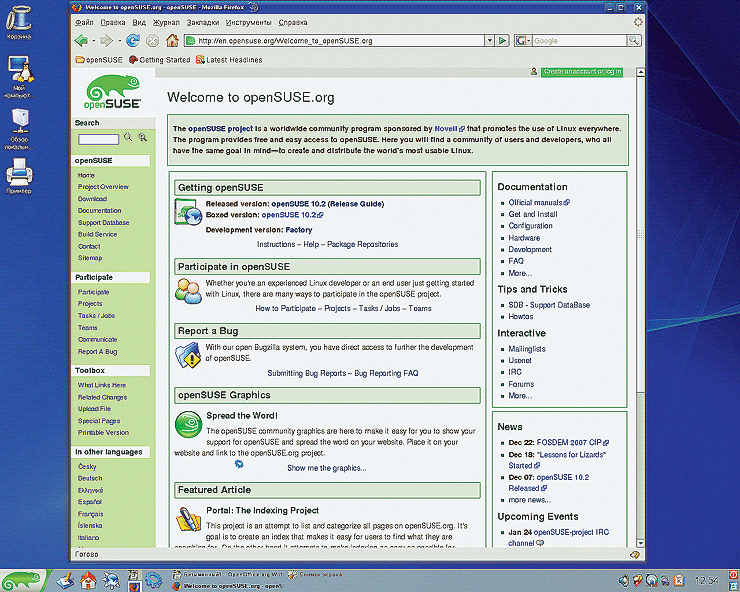The height and width of the screenshot is (592, 740).
Task: Click the search magnifier in Google search box
Action: [x=633, y=41]
